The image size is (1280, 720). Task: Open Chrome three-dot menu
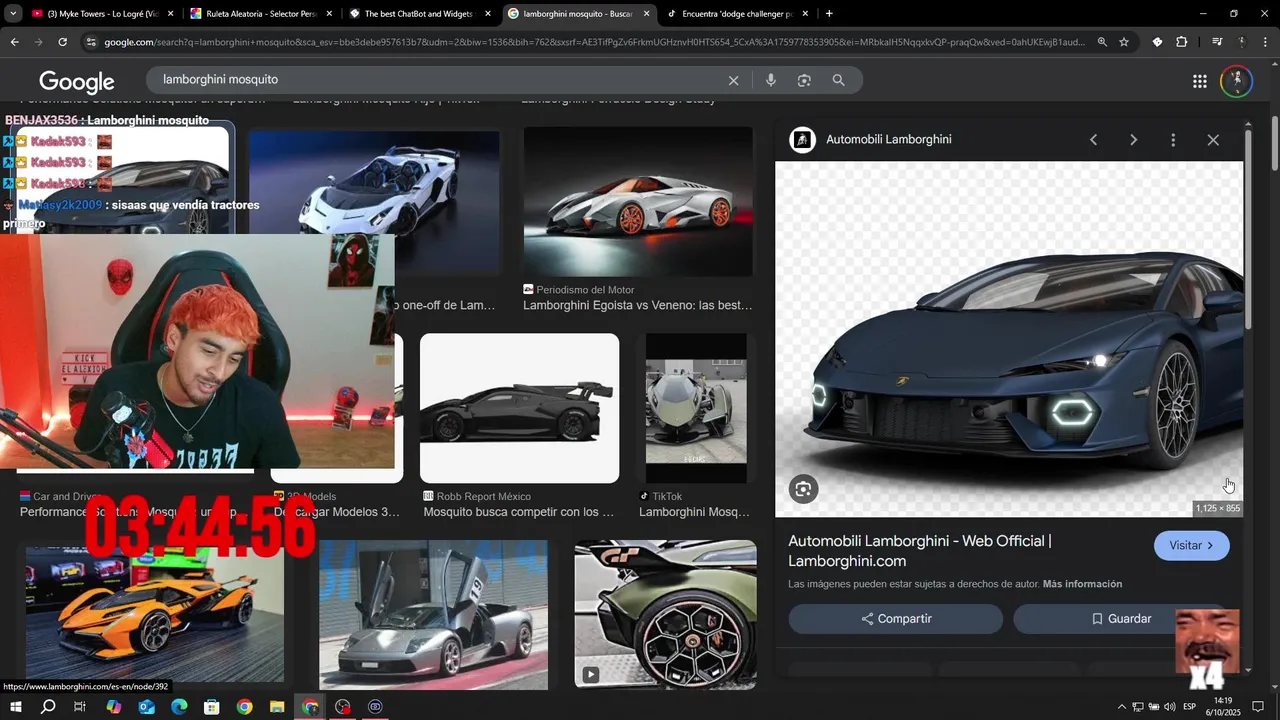coord(1264,42)
